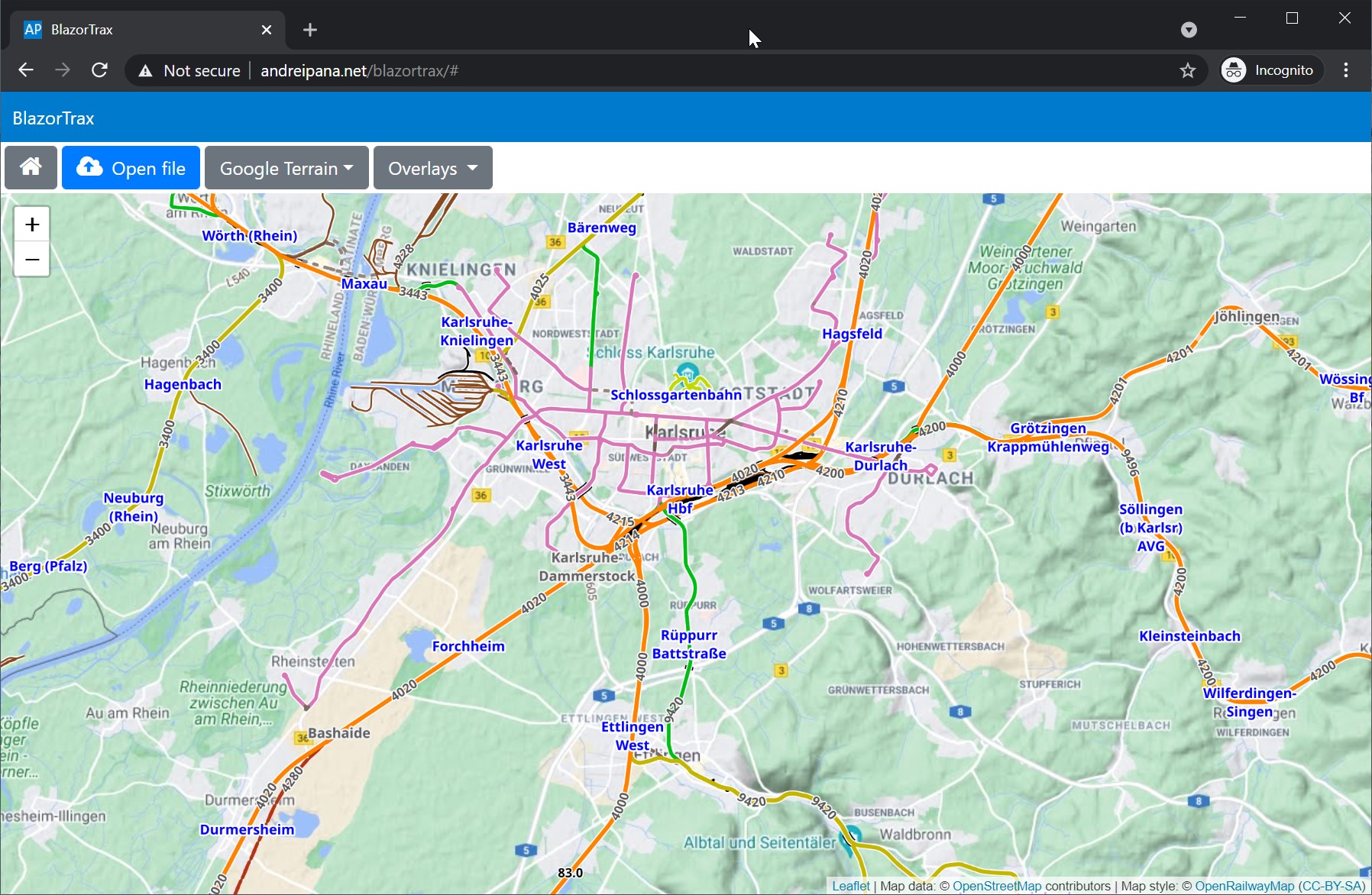Click the Kleinsteinbach station label
Image resolution: width=1372 pixels, height=895 pixels.
tap(1189, 636)
